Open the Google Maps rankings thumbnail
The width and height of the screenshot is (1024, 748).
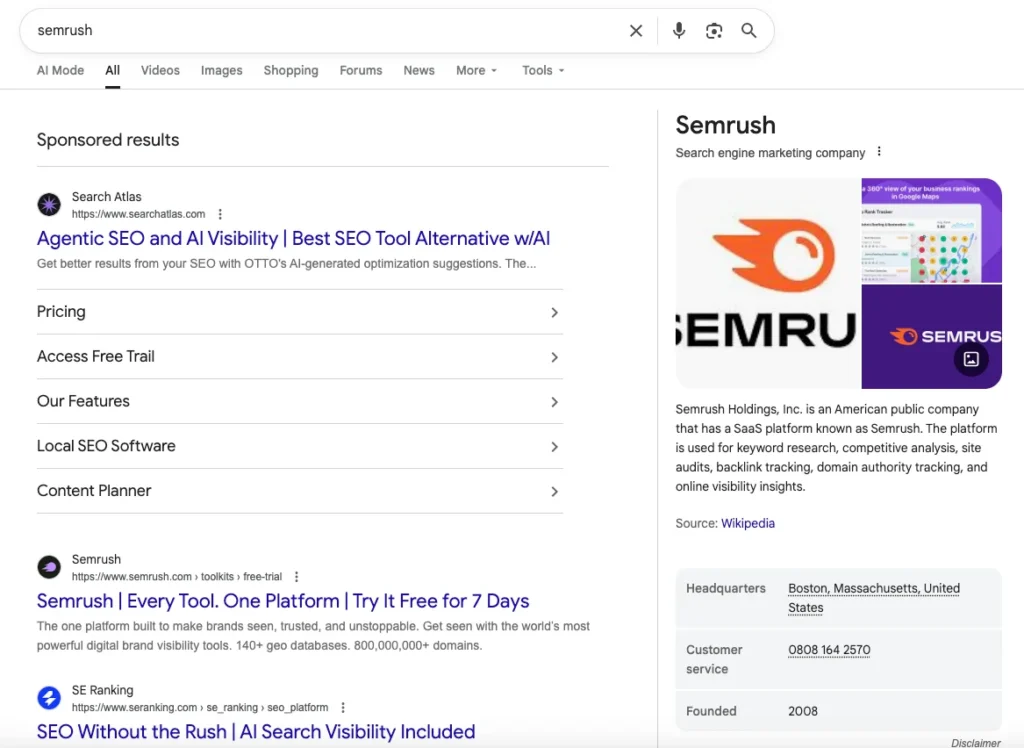click(931, 230)
